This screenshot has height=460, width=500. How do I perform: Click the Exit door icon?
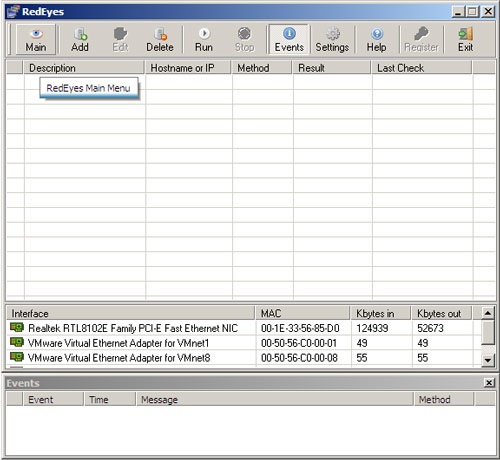click(465, 34)
